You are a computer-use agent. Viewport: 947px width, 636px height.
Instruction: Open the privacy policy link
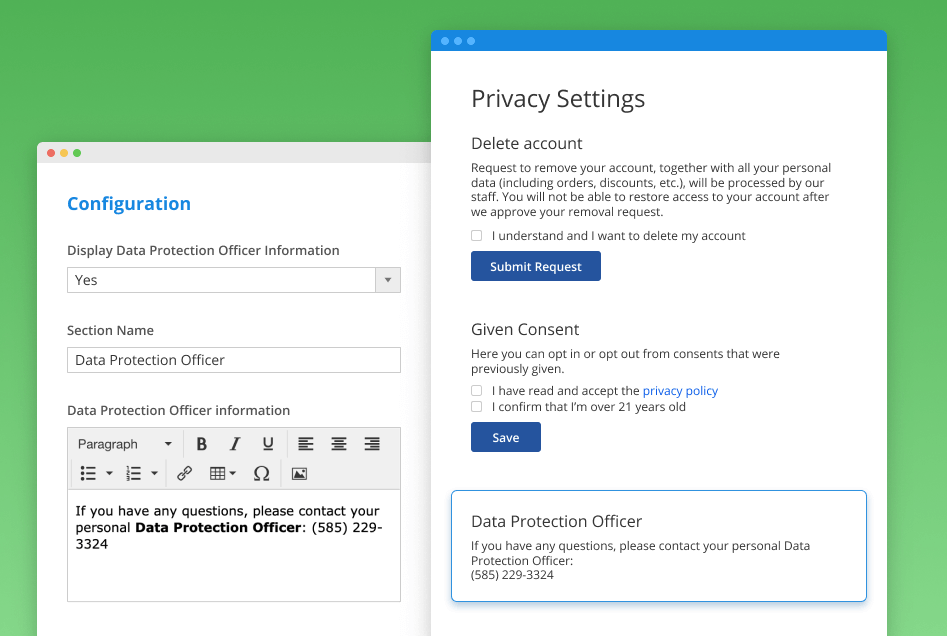(680, 391)
